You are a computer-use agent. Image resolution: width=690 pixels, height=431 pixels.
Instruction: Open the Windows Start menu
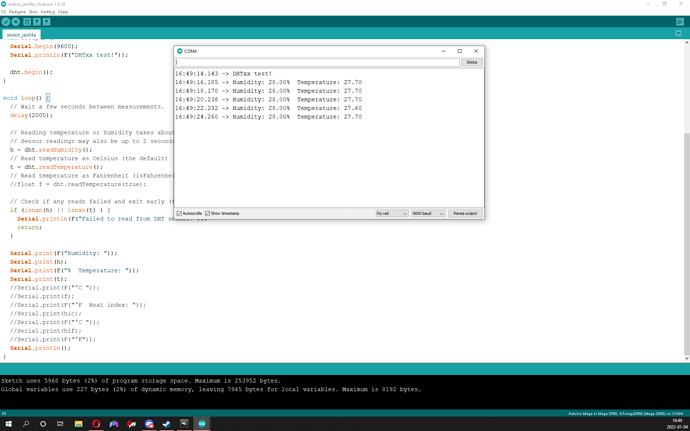[x=8, y=424]
